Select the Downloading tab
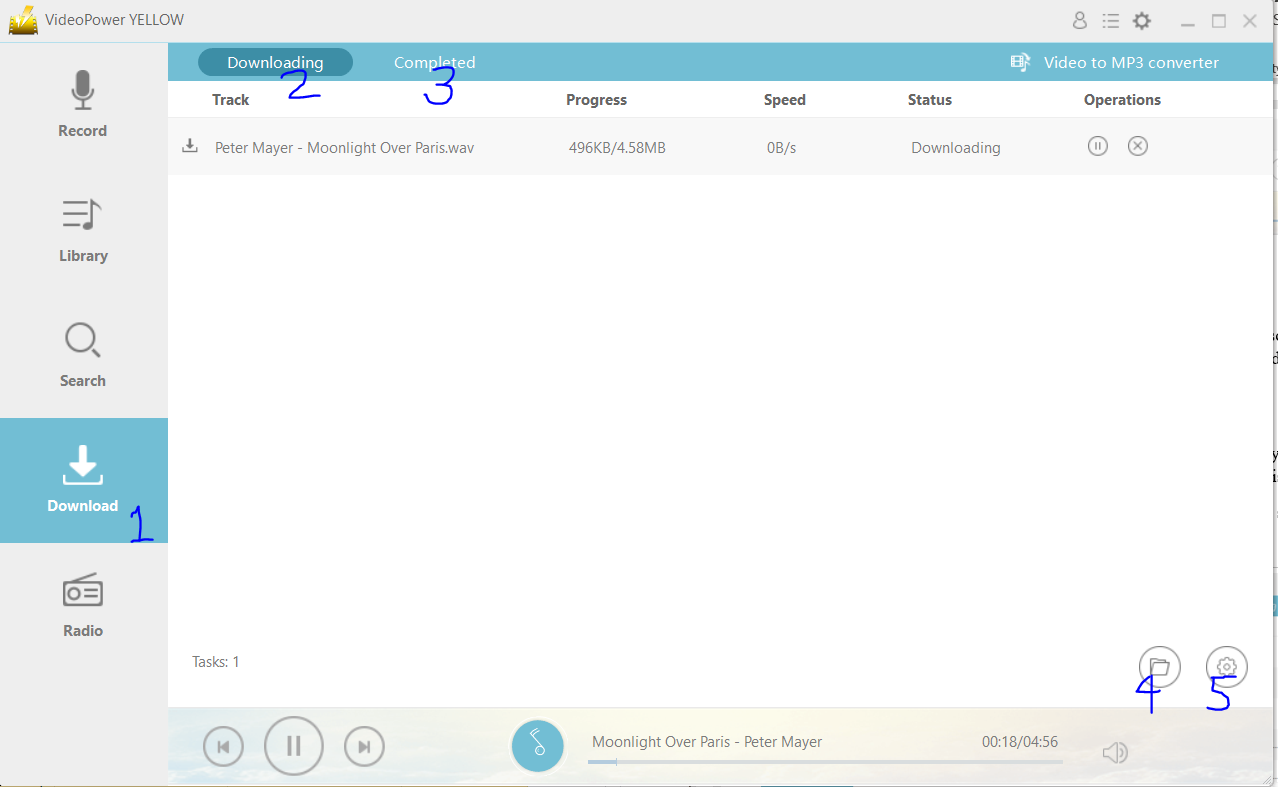The height and width of the screenshot is (787, 1278). coord(275,61)
